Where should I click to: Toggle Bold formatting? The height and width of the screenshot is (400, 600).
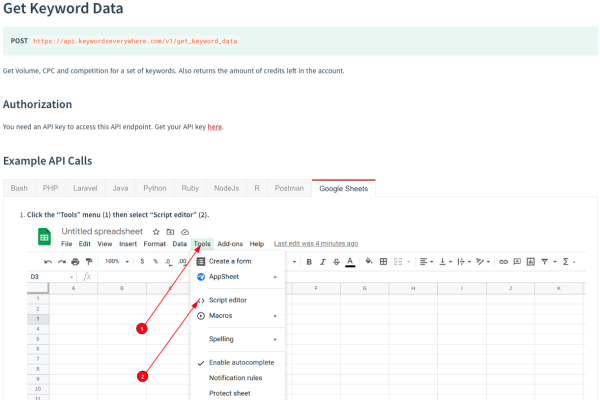pos(309,262)
